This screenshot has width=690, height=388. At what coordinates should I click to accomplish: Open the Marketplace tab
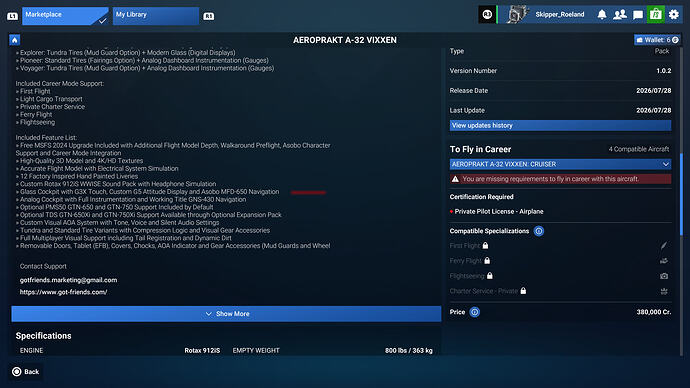pyautogui.click(x=65, y=16)
